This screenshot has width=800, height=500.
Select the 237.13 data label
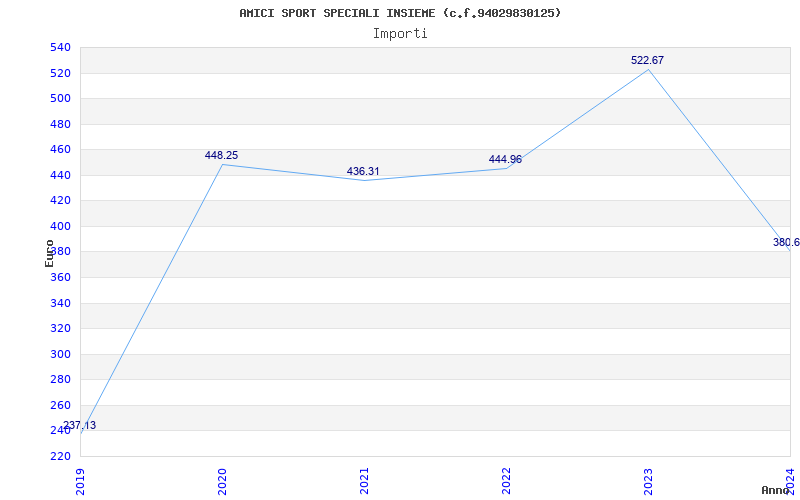coord(80,425)
